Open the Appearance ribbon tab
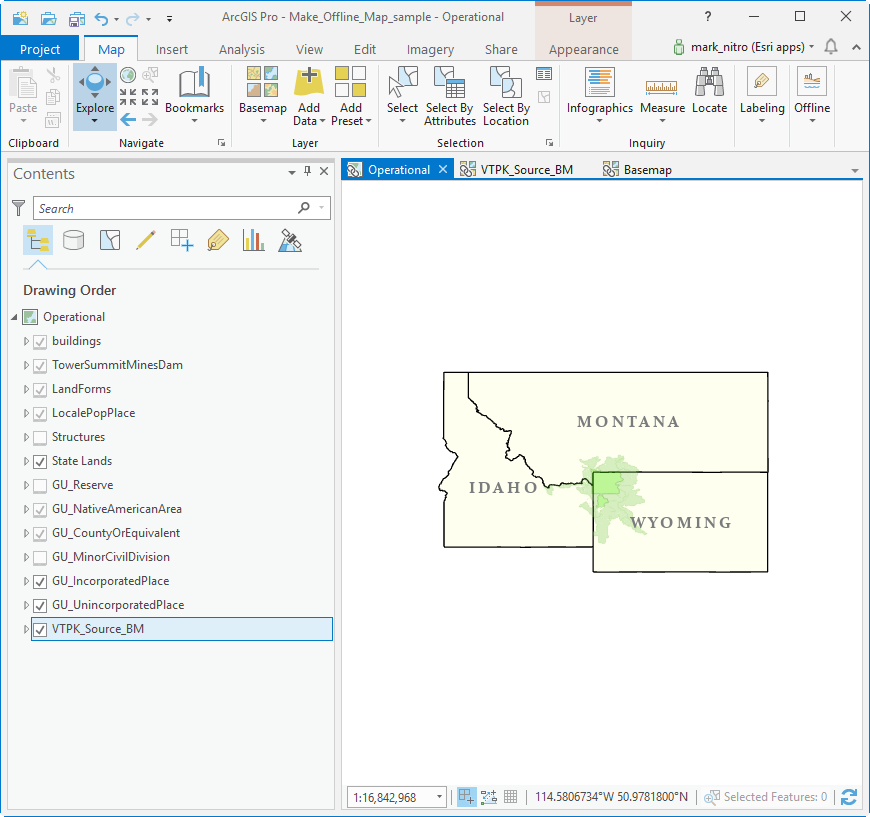The width and height of the screenshot is (870, 817). [583, 49]
